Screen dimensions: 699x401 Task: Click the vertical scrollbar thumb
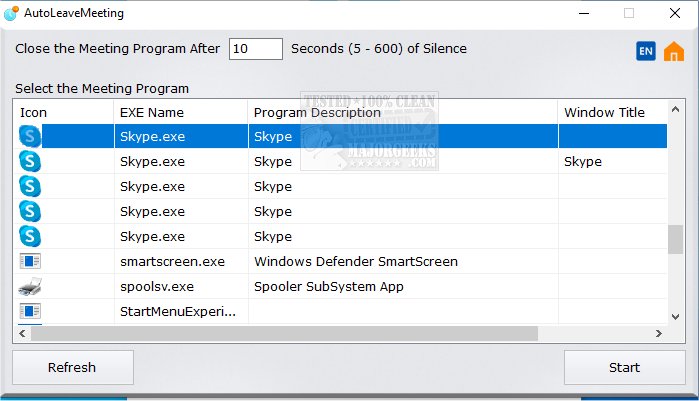click(676, 239)
